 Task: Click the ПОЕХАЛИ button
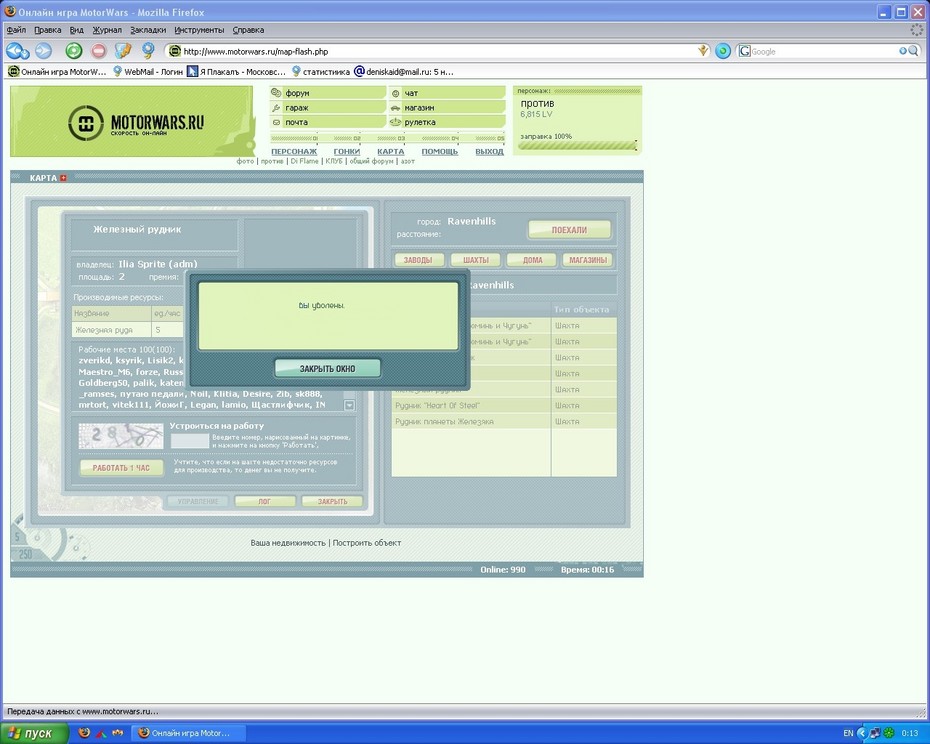569,230
